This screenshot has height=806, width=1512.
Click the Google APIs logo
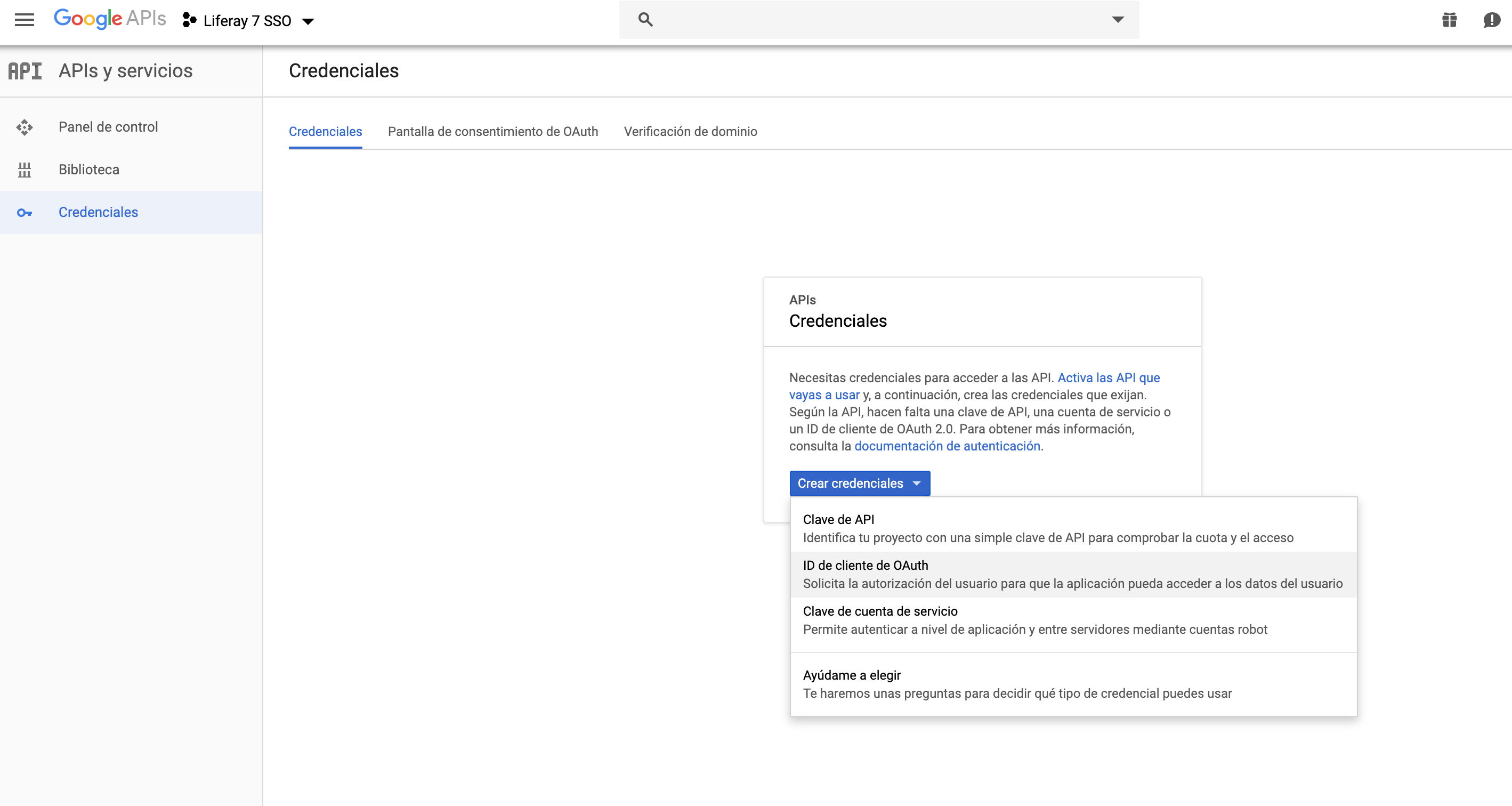point(110,19)
